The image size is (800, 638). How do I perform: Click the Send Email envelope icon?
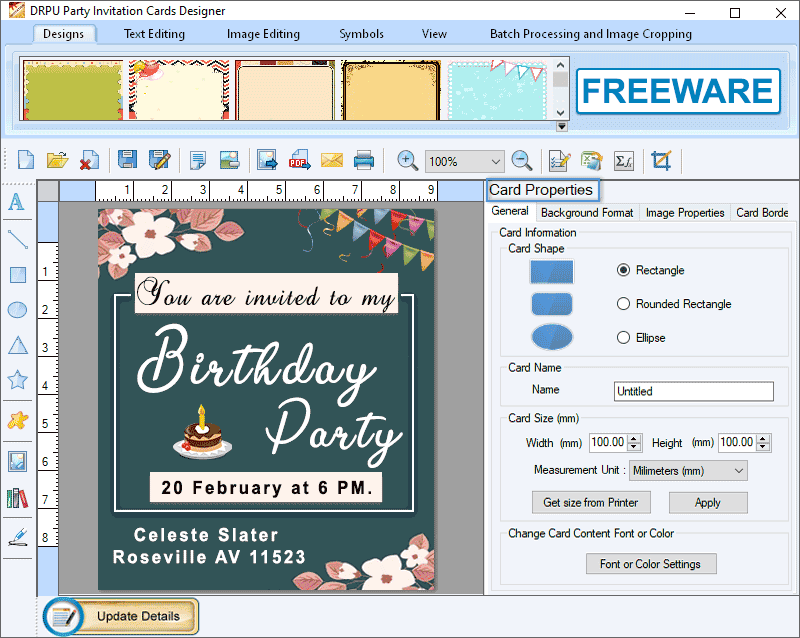pos(332,160)
